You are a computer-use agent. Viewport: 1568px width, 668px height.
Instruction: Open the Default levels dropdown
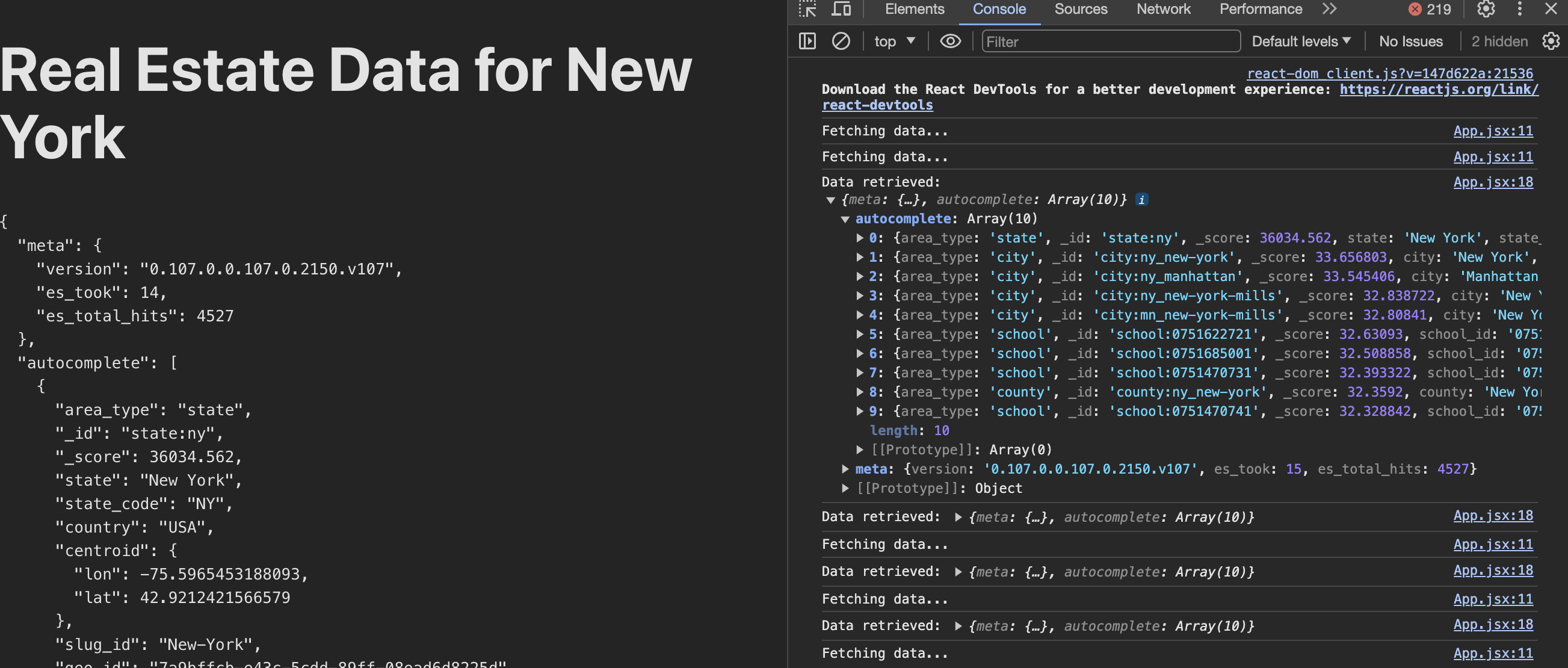click(1301, 42)
